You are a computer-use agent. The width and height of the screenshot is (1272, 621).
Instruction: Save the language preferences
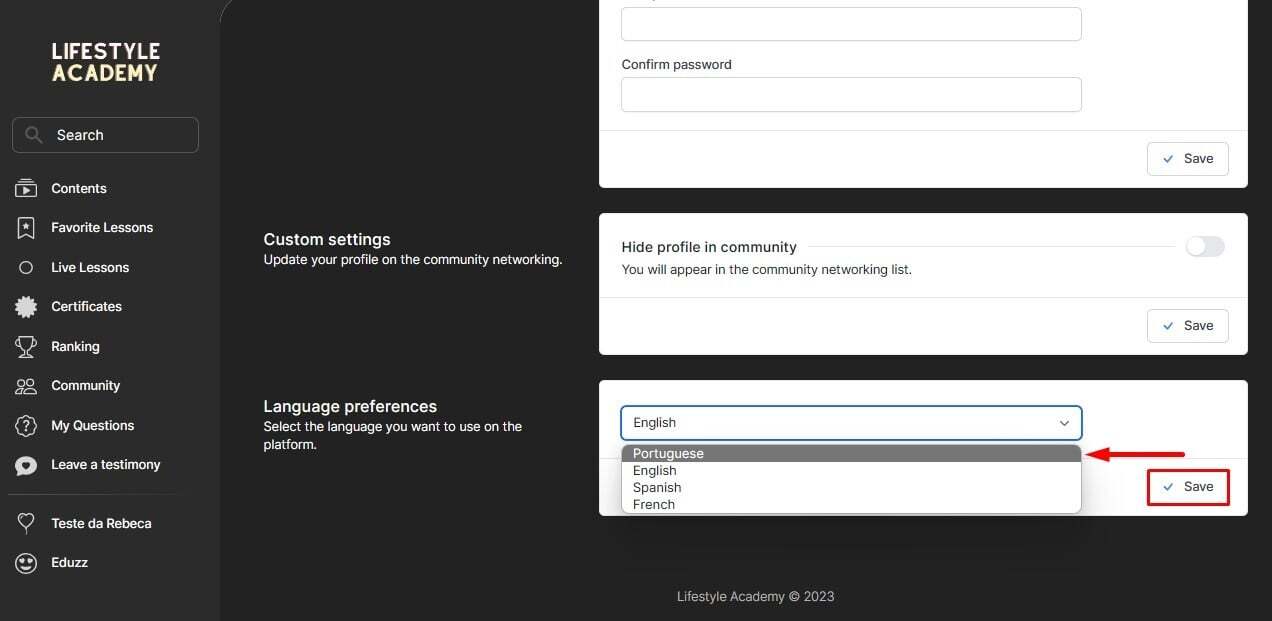click(1187, 487)
